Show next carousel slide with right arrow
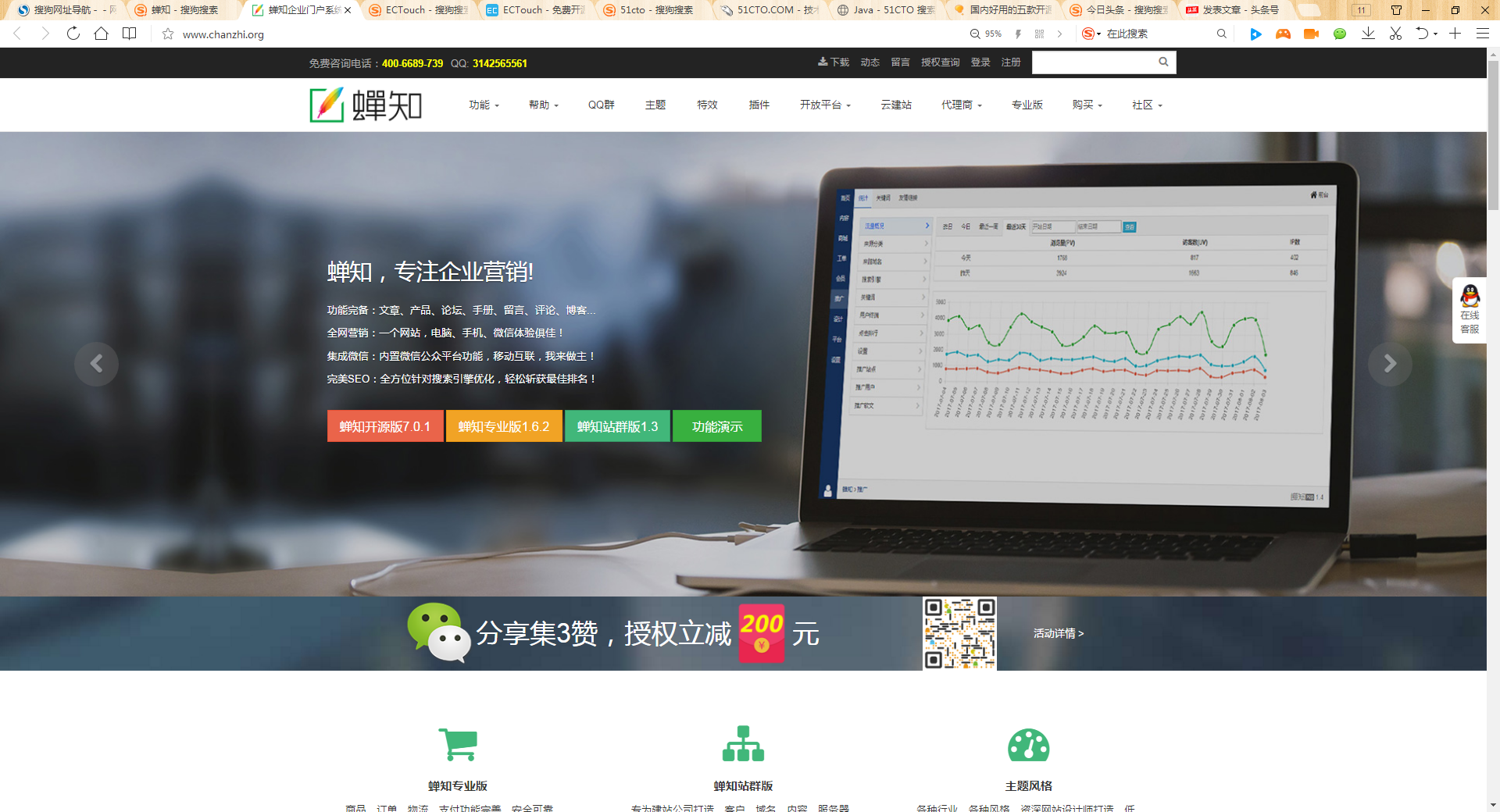Viewport: 1500px width, 812px height. pos(1390,364)
